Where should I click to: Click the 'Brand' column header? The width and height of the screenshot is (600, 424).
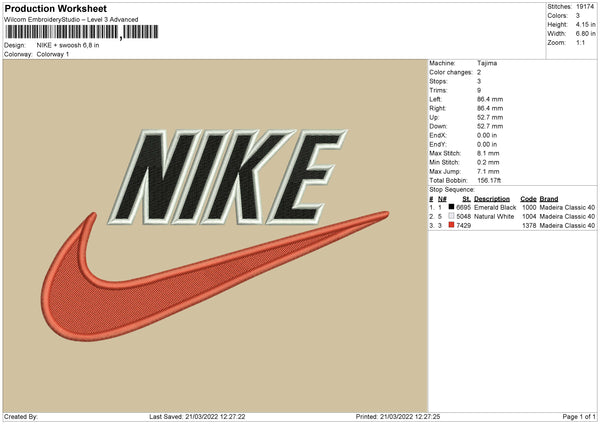click(x=549, y=199)
